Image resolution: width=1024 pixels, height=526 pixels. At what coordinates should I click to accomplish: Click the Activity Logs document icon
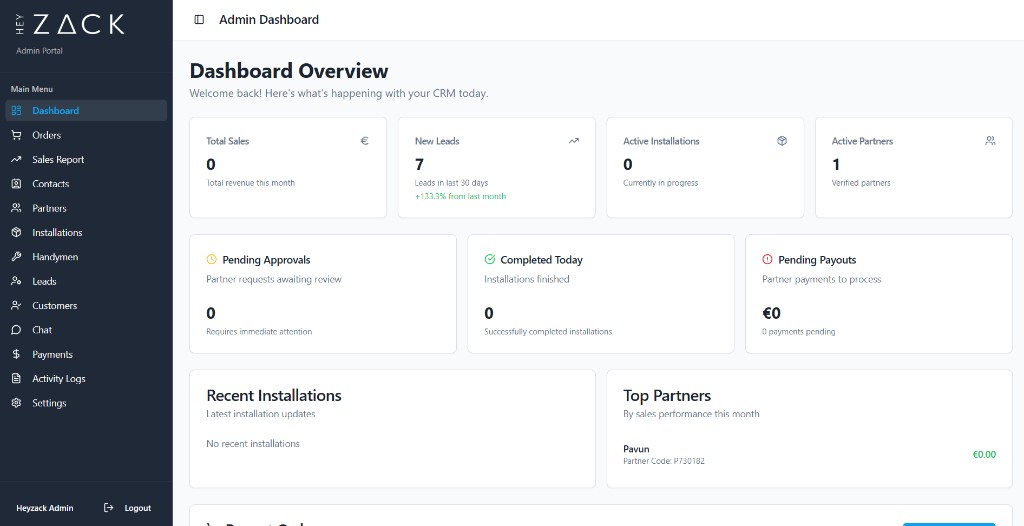coord(16,379)
